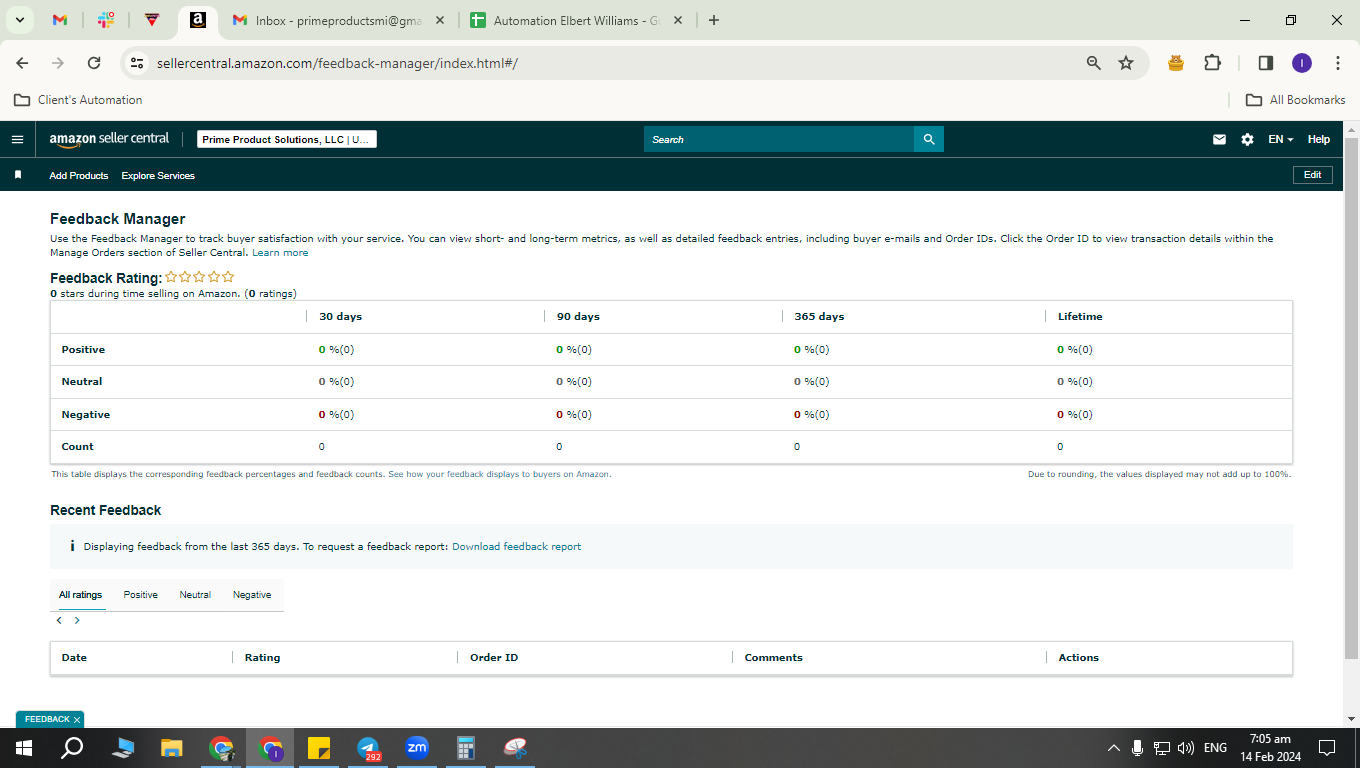Open Windows taskbar search
The height and width of the screenshot is (768, 1360).
(72, 748)
